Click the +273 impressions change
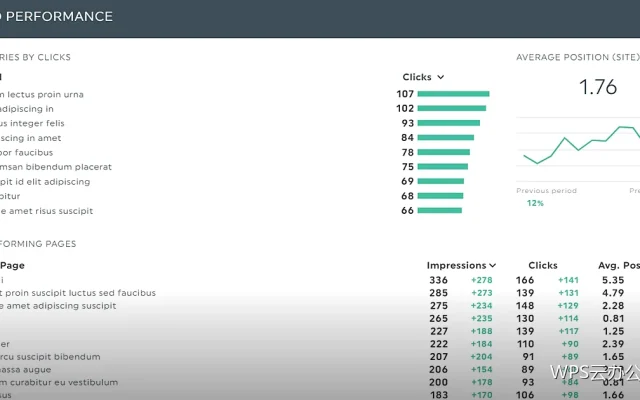 click(482, 293)
